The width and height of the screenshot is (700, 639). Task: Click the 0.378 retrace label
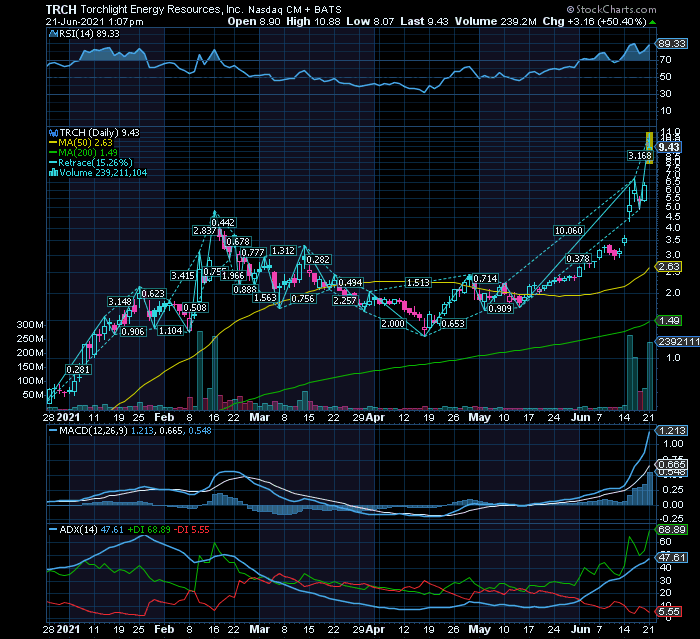(578, 259)
